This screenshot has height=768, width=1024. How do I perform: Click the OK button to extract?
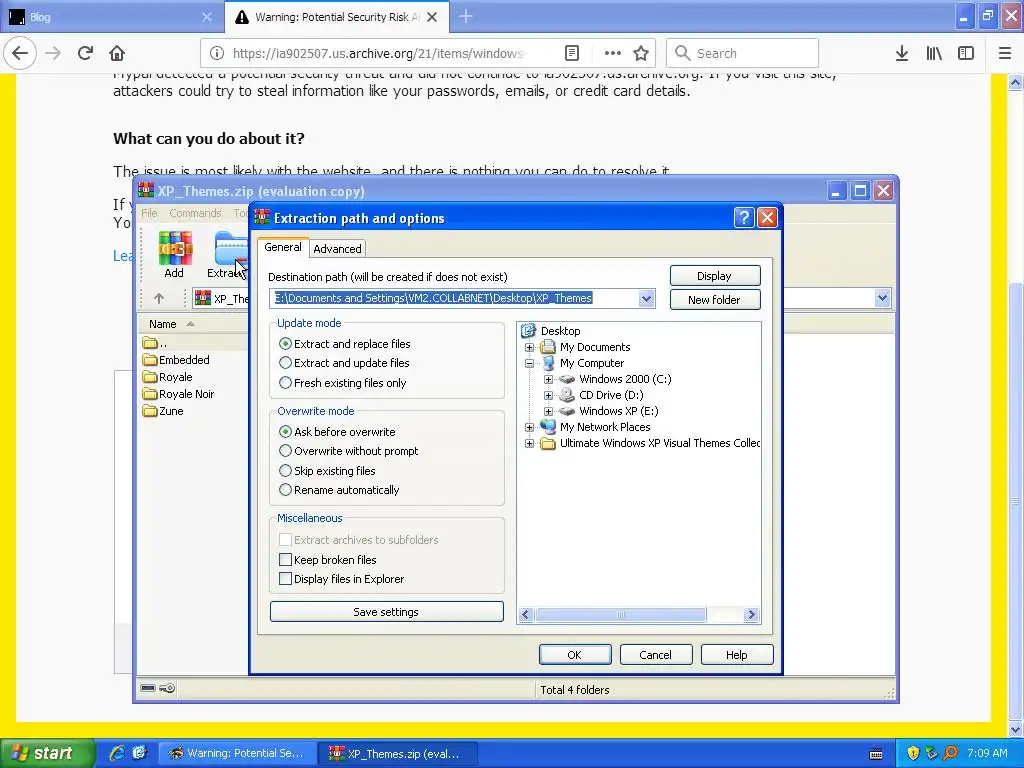(x=575, y=654)
